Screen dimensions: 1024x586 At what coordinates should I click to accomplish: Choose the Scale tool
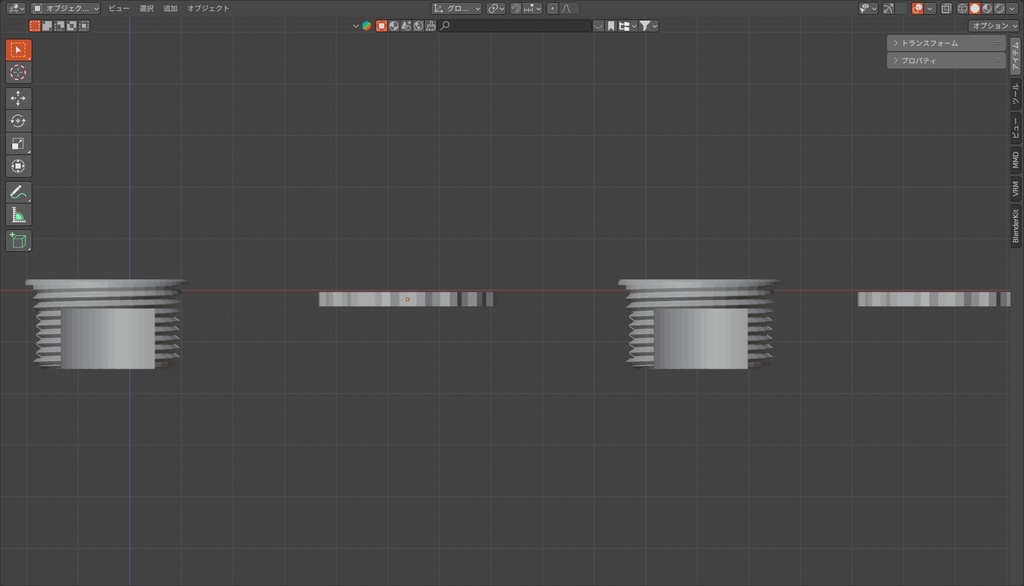pyautogui.click(x=18, y=144)
